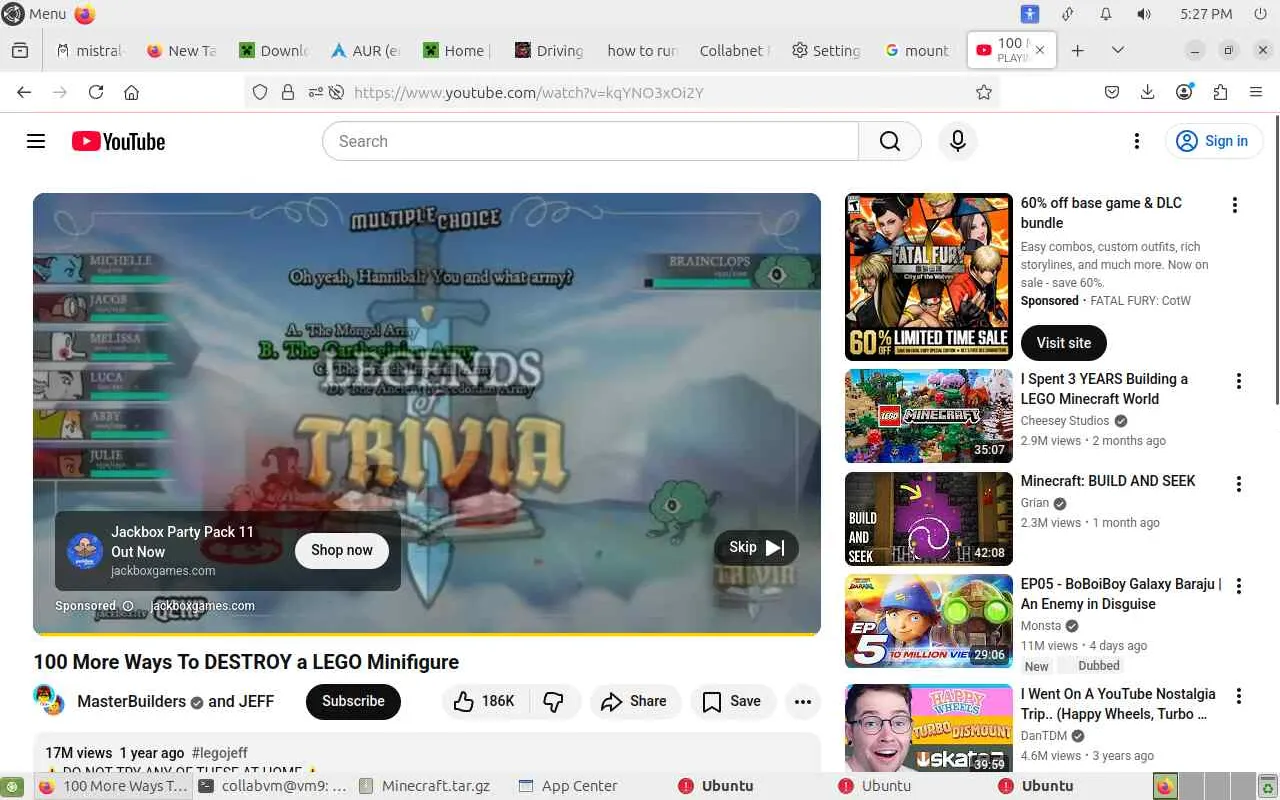Viewport: 1280px width, 800px height.
Task: Save the video to a playlist
Action: click(x=731, y=701)
